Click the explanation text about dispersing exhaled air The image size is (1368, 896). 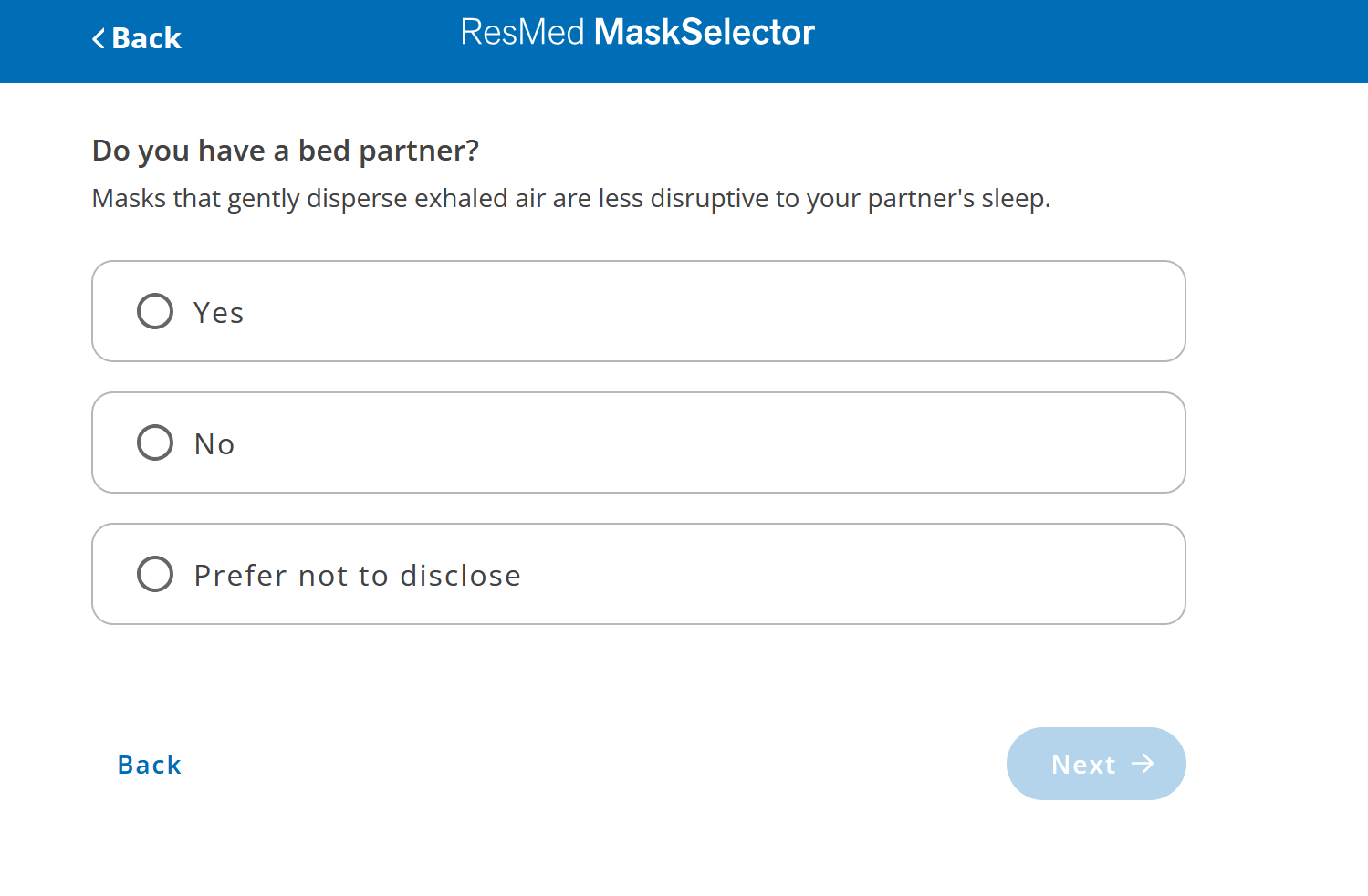point(570,198)
